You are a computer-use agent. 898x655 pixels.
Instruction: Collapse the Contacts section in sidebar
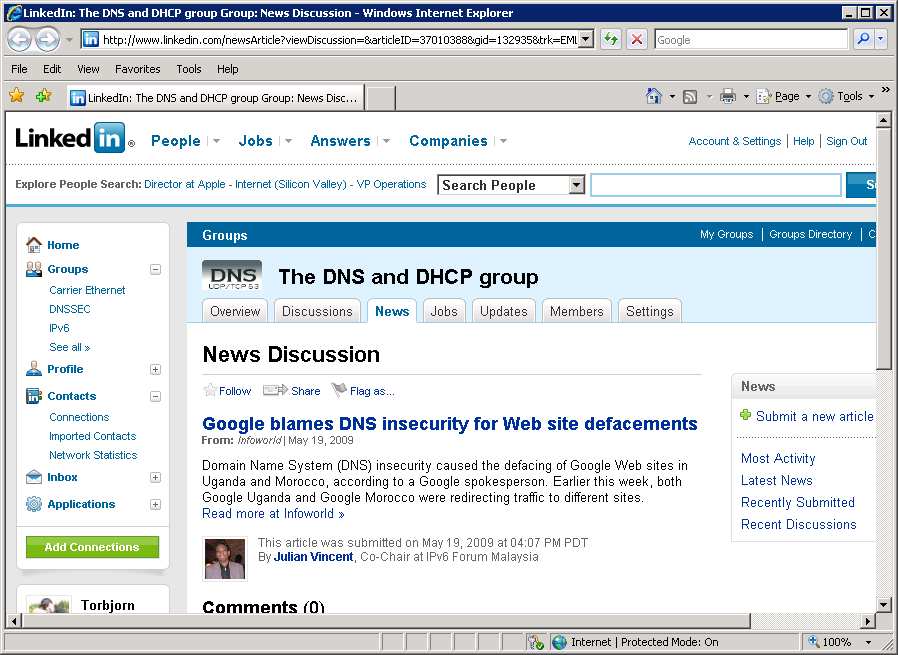tap(155, 396)
